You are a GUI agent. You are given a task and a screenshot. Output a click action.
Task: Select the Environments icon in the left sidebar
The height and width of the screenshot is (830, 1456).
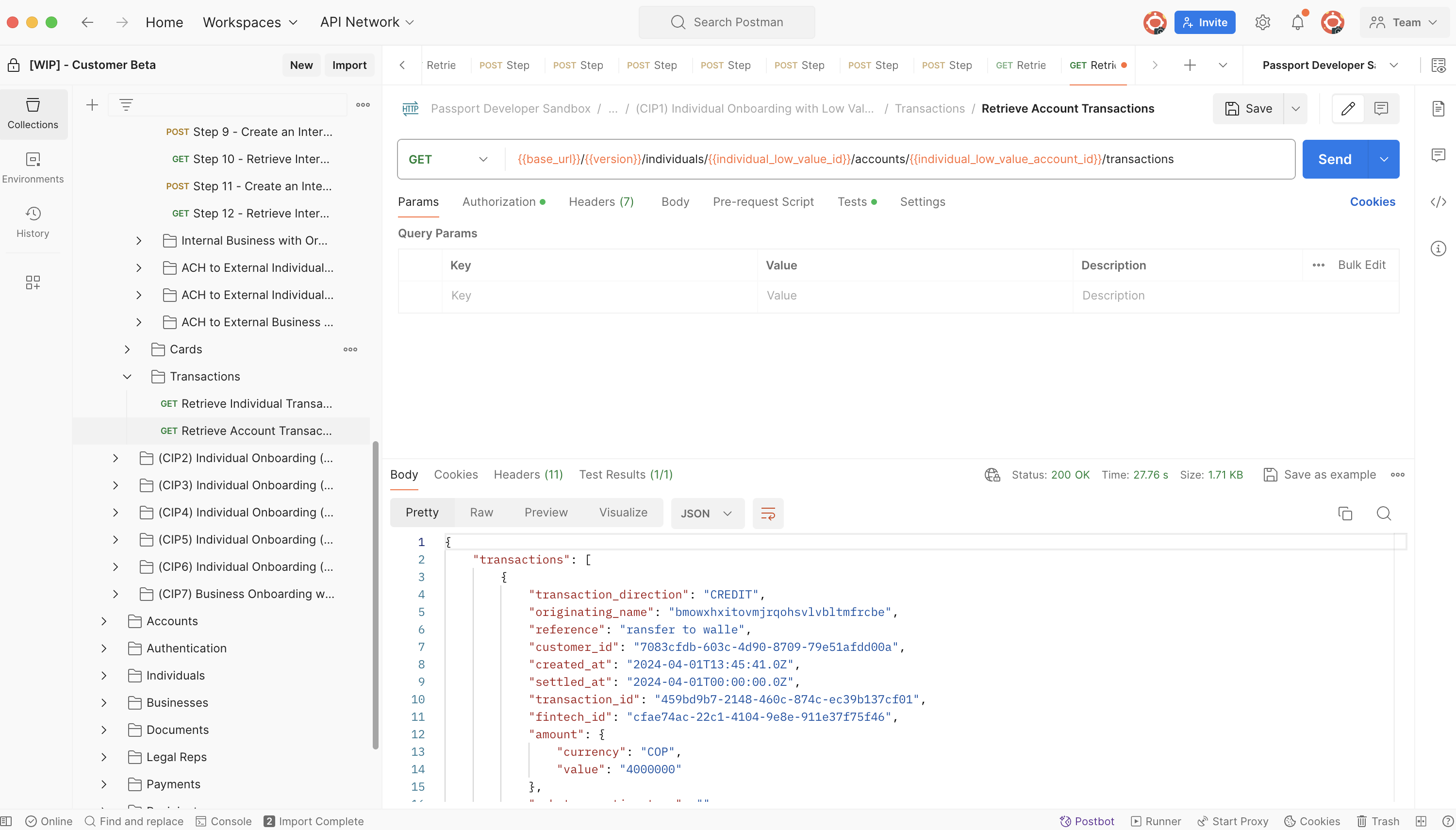(33, 167)
